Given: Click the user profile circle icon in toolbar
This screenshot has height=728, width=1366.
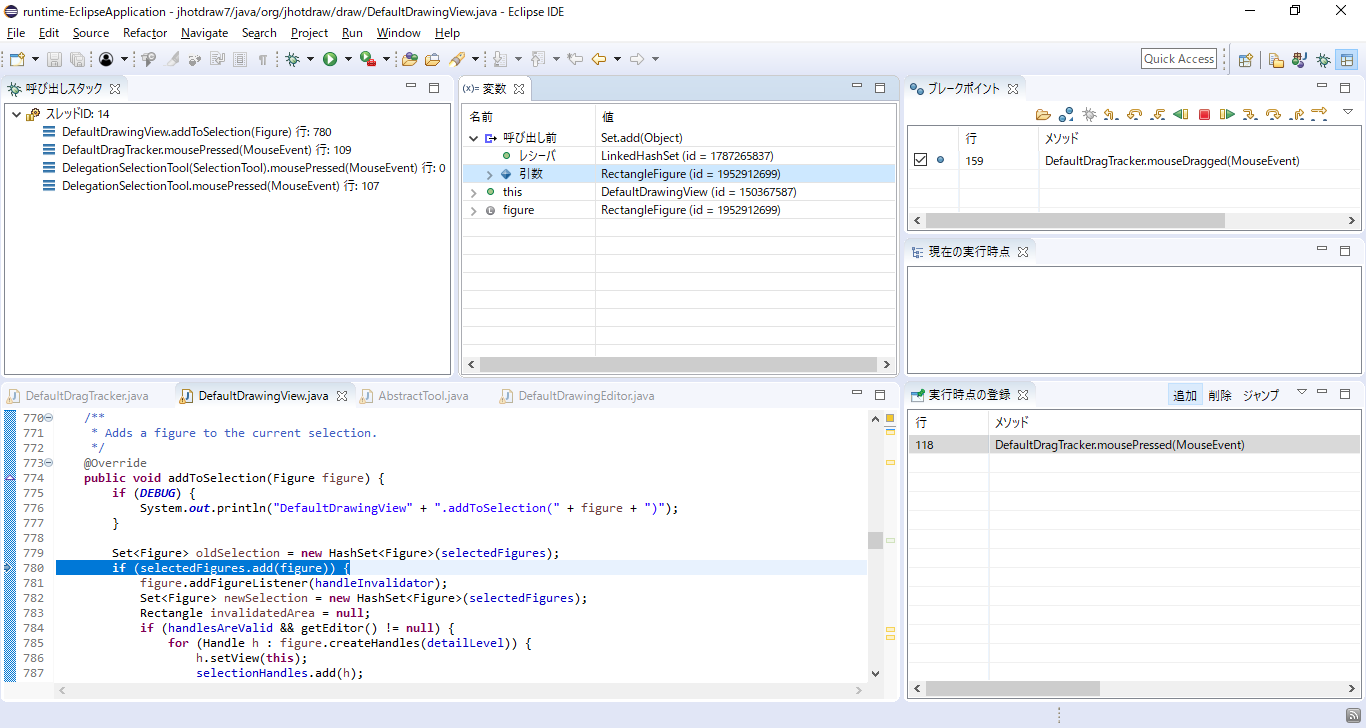Looking at the screenshot, I should pos(106,59).
